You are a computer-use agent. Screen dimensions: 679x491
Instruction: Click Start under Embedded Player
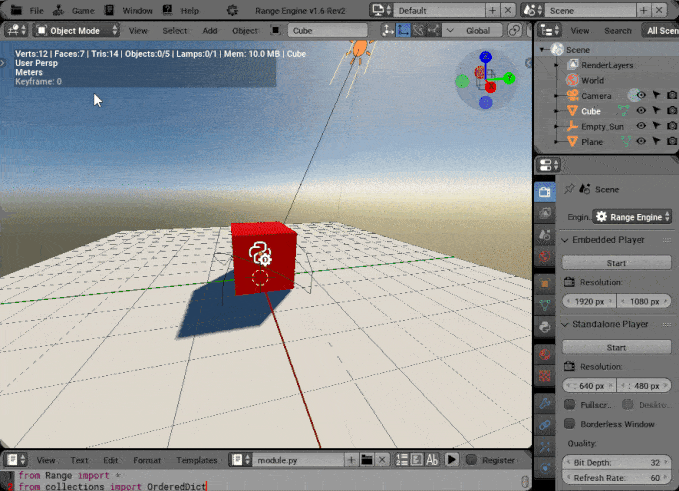(616, 263)
